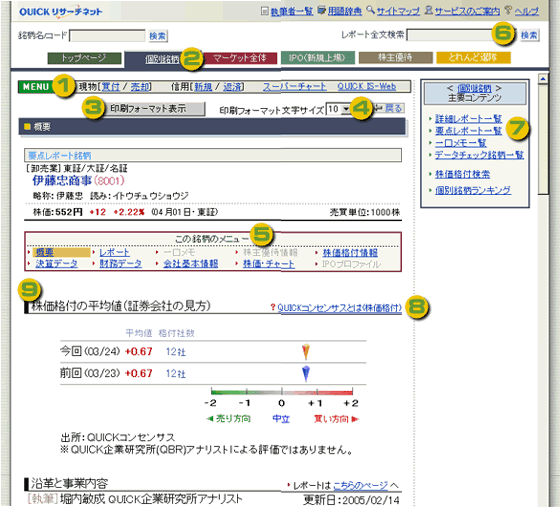
Task: Open 会社基本情報 in the stock menu
Action: point(191,264)
